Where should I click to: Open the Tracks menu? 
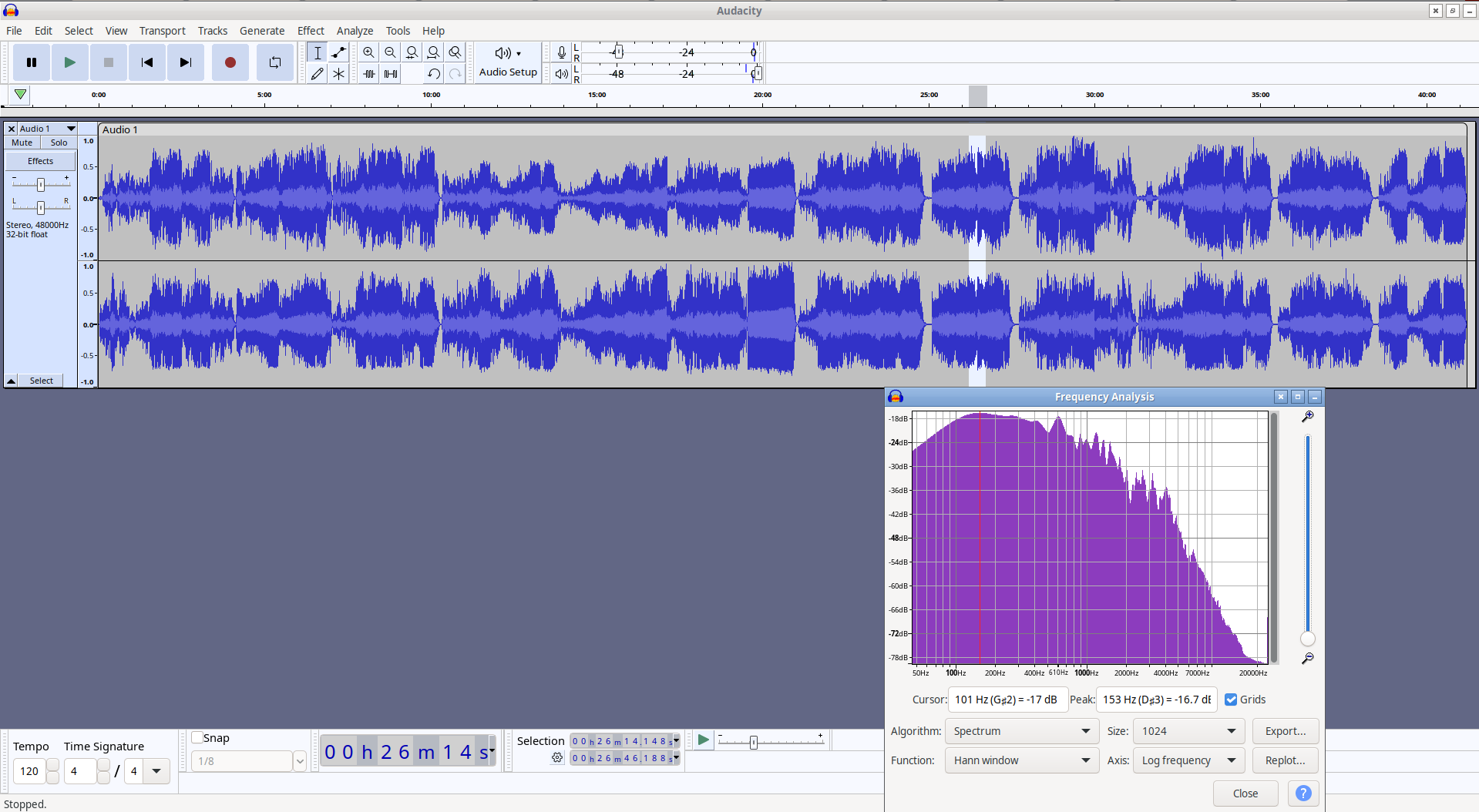pyautogui.click(x=213, y=31)
